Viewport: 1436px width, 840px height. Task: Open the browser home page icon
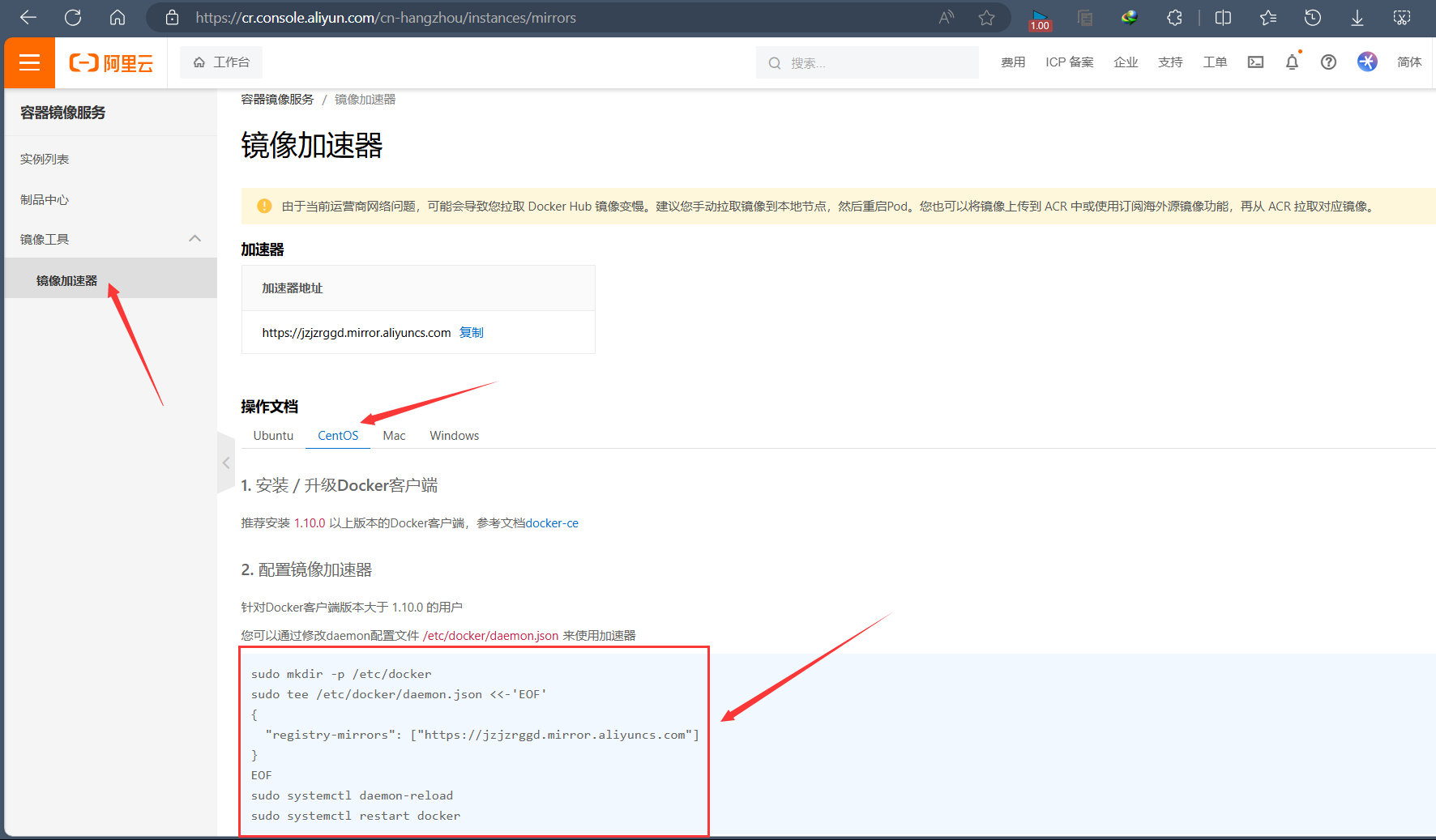point(118,17)
